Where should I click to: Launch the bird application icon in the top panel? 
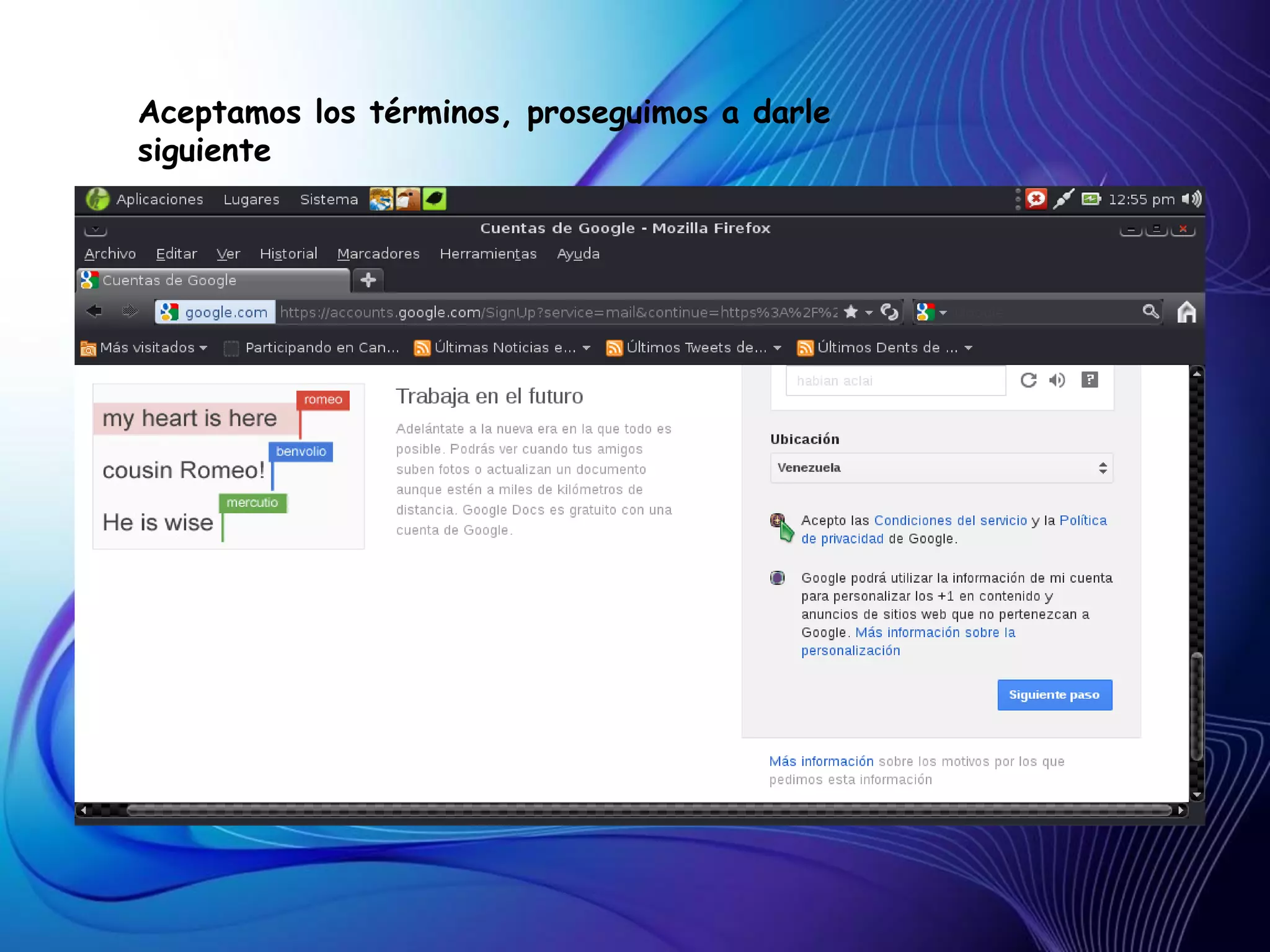tap(408, 199)
